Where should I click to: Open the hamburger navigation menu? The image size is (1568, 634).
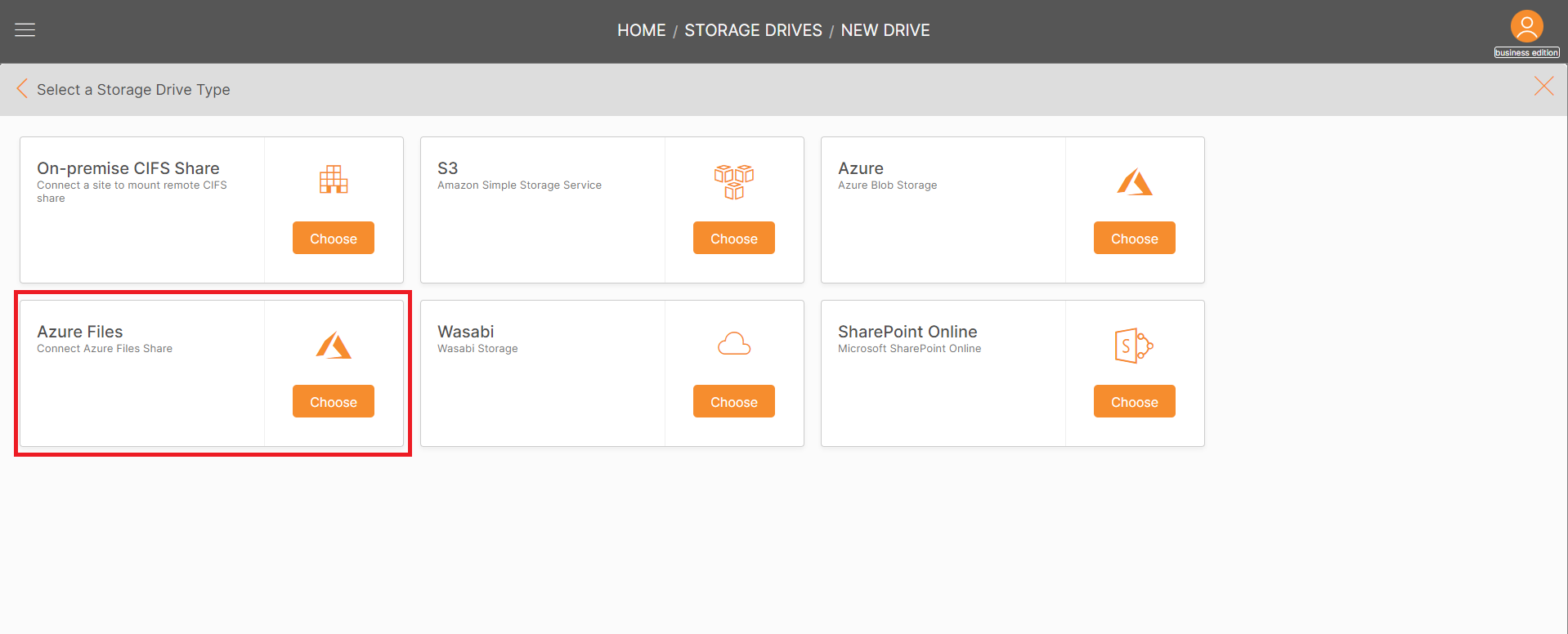(25, 30)
